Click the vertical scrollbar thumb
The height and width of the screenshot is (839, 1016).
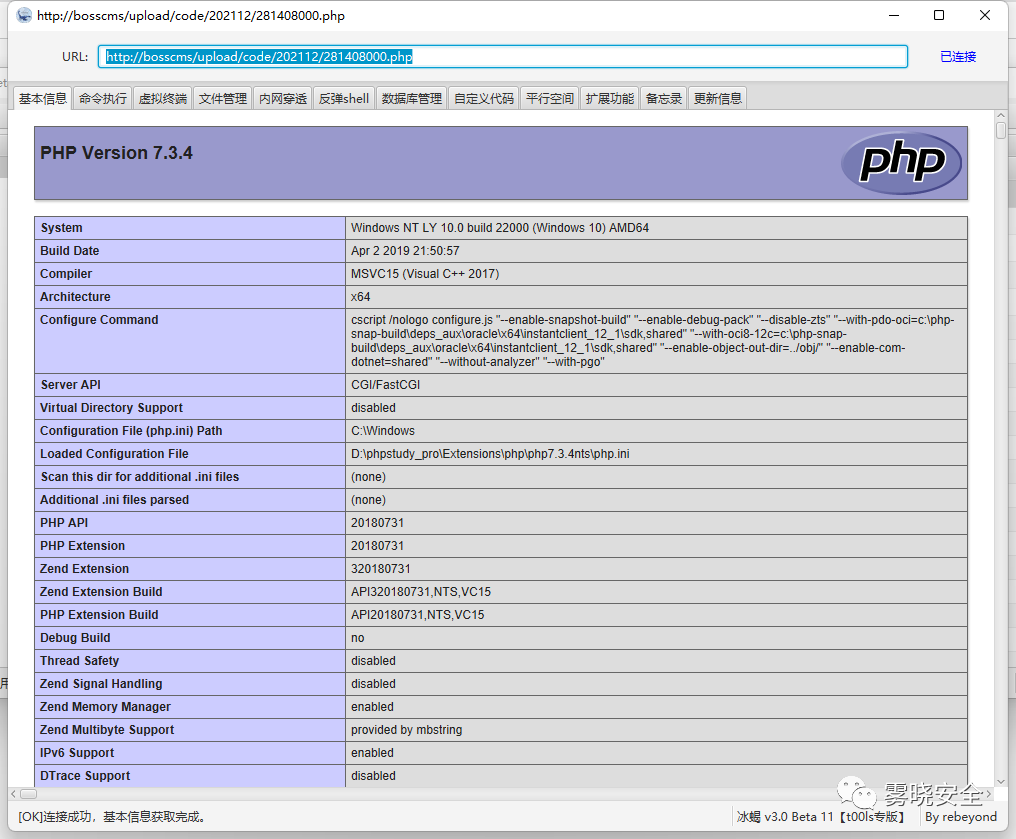1001,130
